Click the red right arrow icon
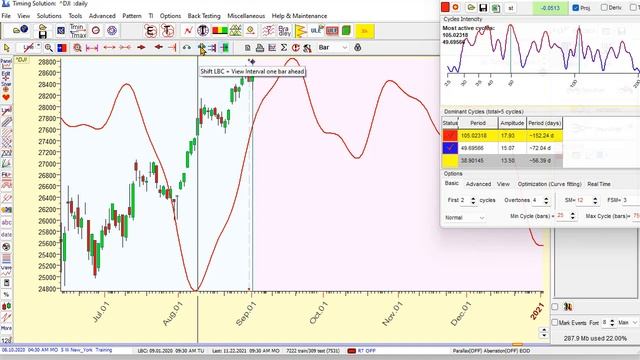Image resolution: width=640 pixels, height=360 pixels. point(141,48)
